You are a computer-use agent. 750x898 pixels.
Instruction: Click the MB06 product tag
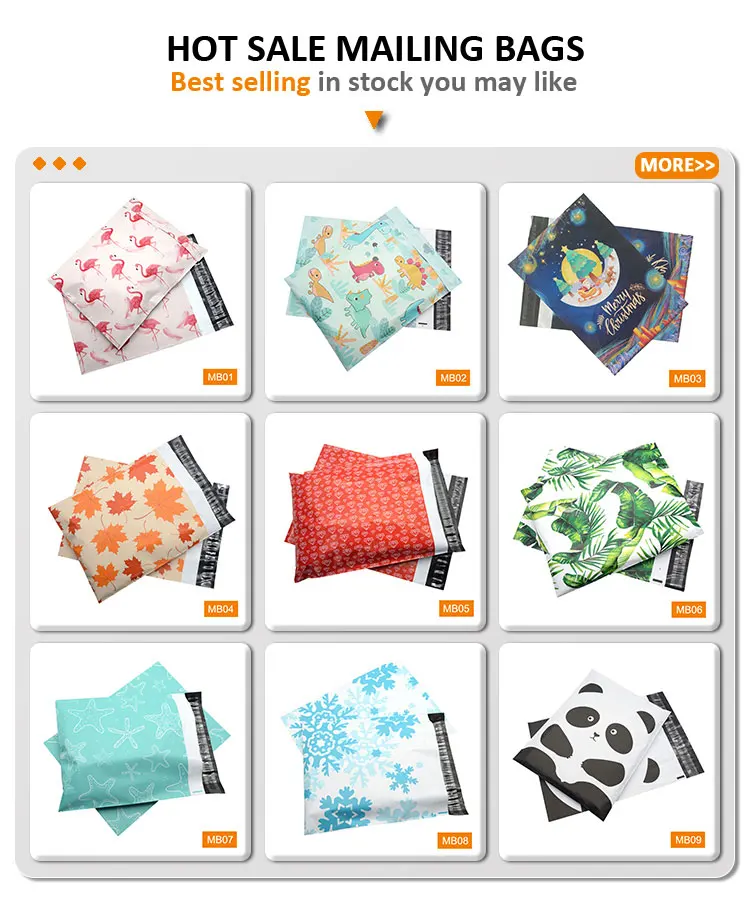pos(689,609)
